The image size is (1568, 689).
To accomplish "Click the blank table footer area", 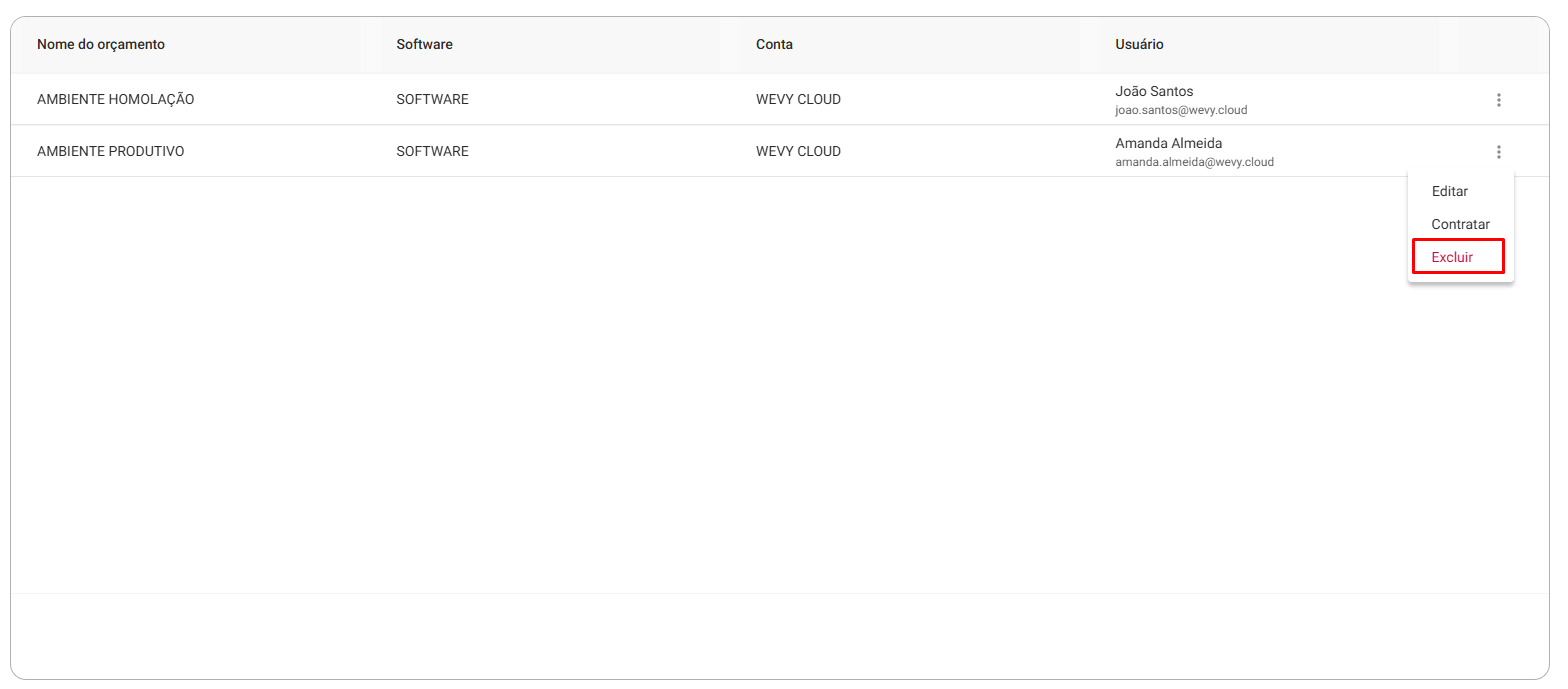I will point(780,636).
